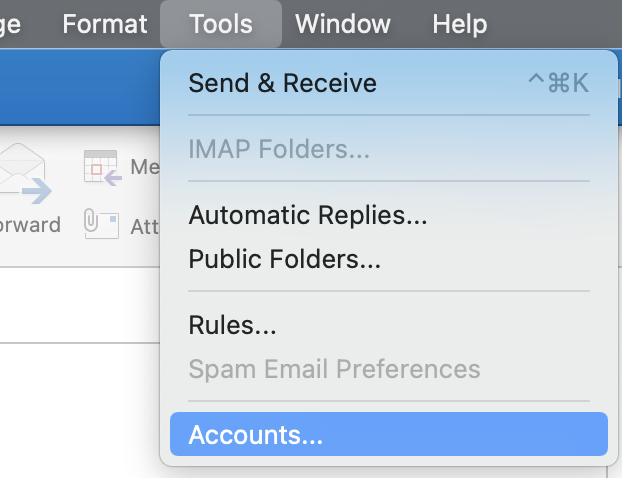Click the Attachment label beside the paperclip
Viewport: 622px width, 478px height.
click(x=145, y=227)
